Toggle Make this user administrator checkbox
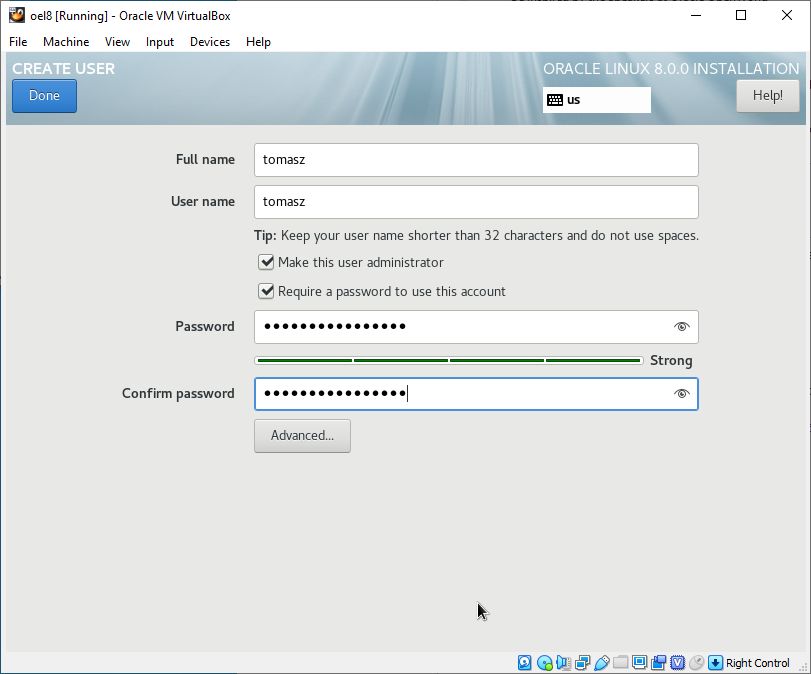The image size is (811, 674). (x=266, y=262)
